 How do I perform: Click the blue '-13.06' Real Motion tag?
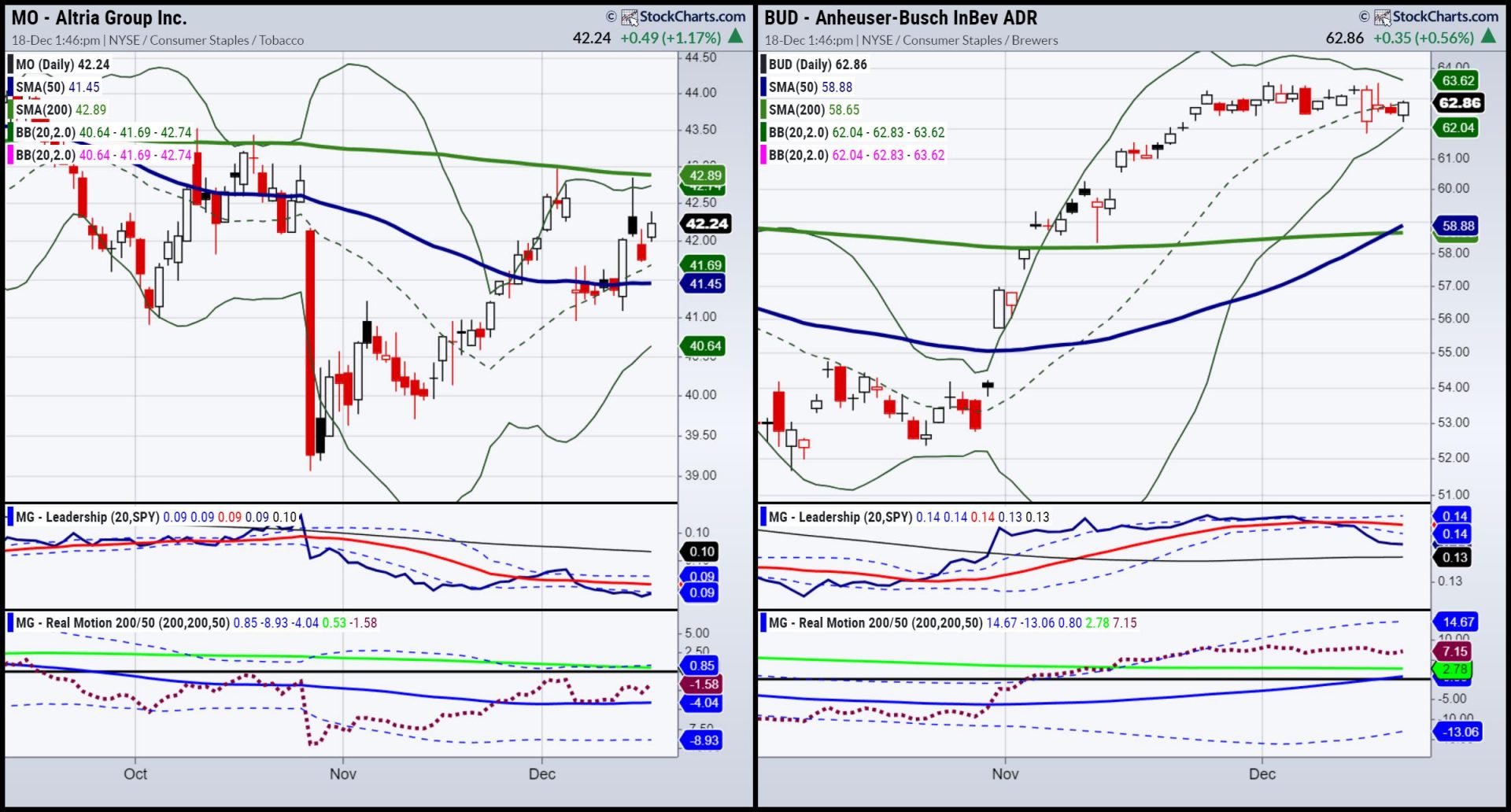(1460, 733)
